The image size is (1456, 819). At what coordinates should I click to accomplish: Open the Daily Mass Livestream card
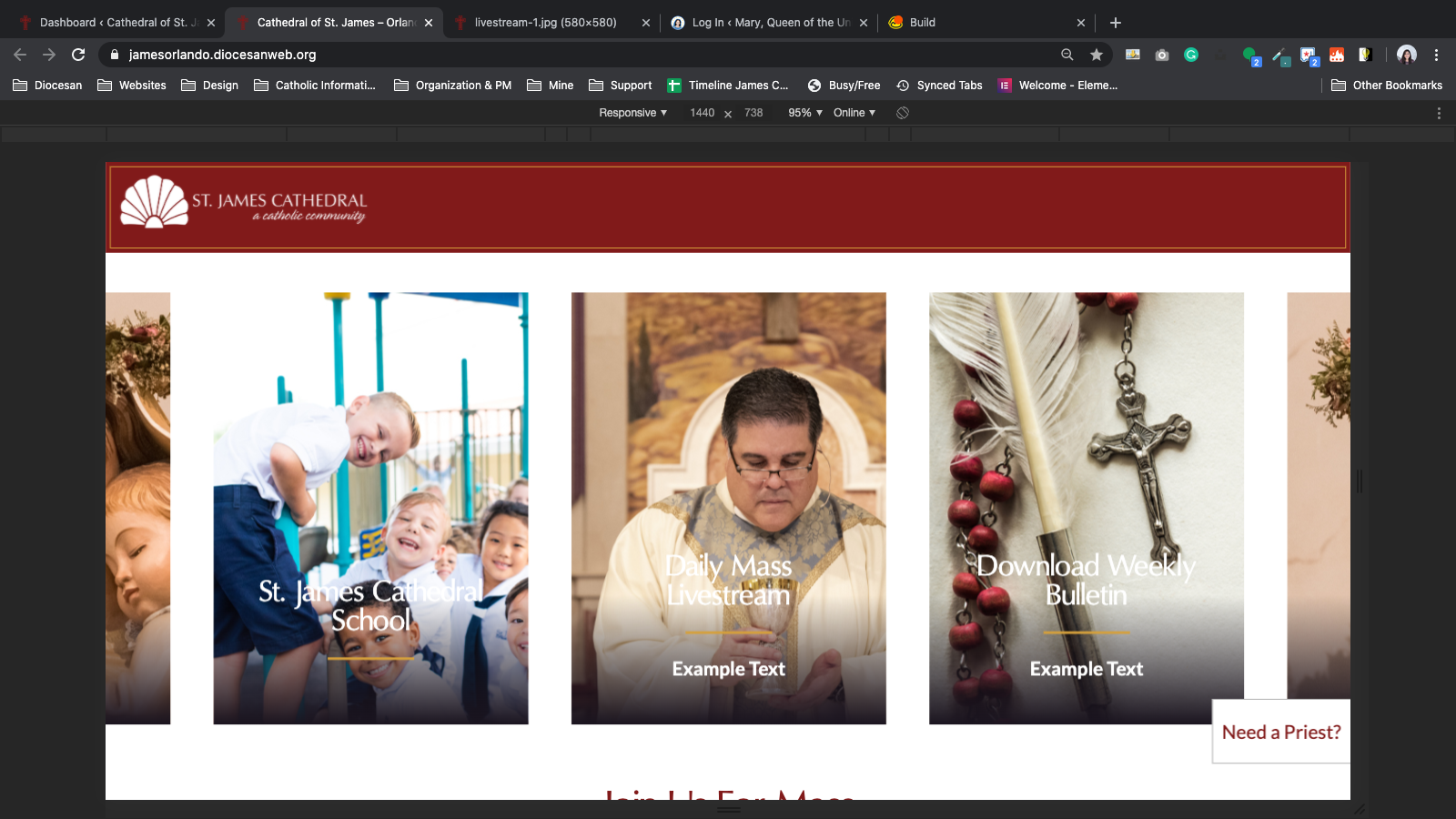(x=728, y=508)
